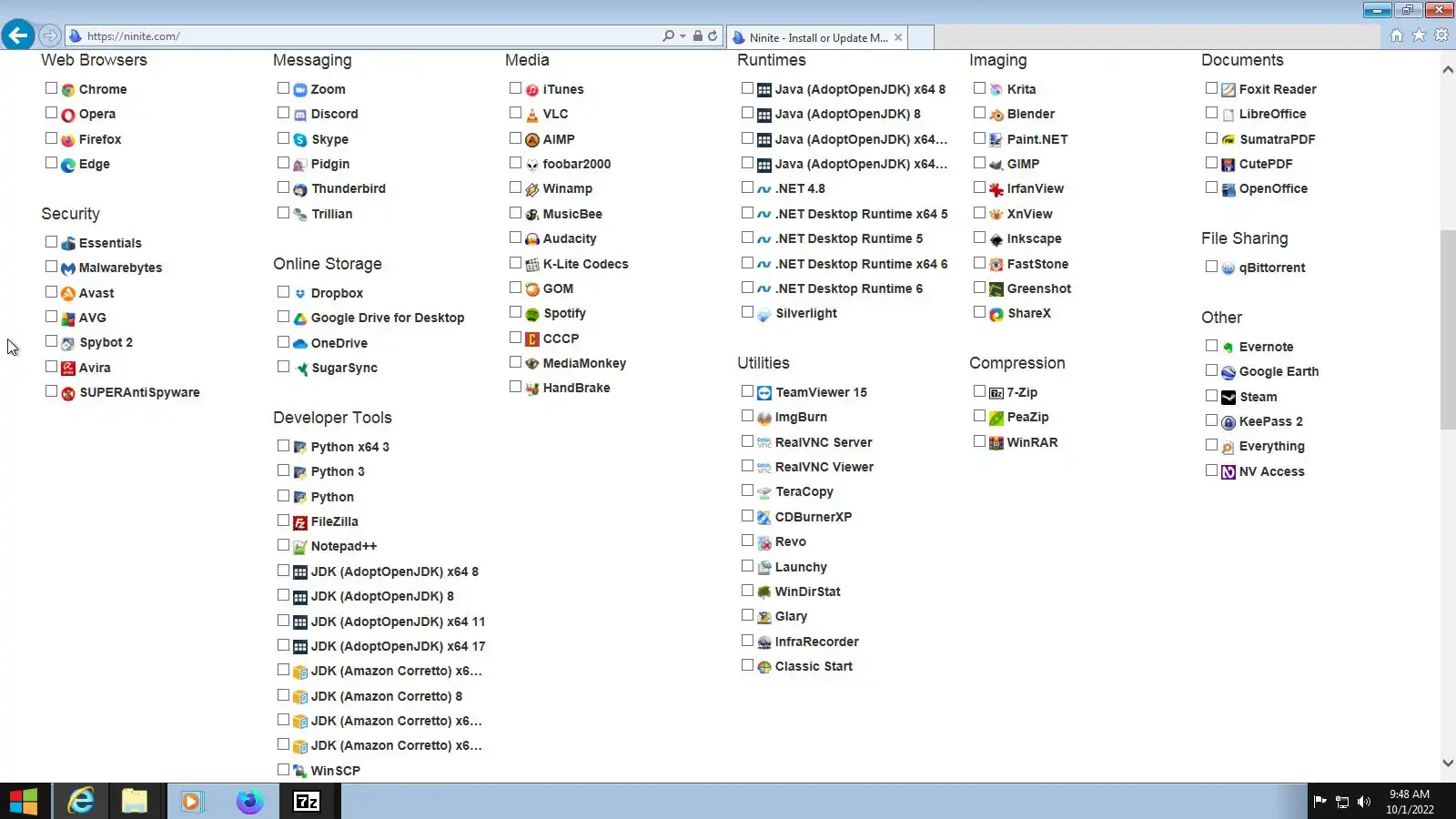Click the SUPERAntiSpyware label
The width and height of the screenshot is (1456, 819).
(x=139, y=393)
